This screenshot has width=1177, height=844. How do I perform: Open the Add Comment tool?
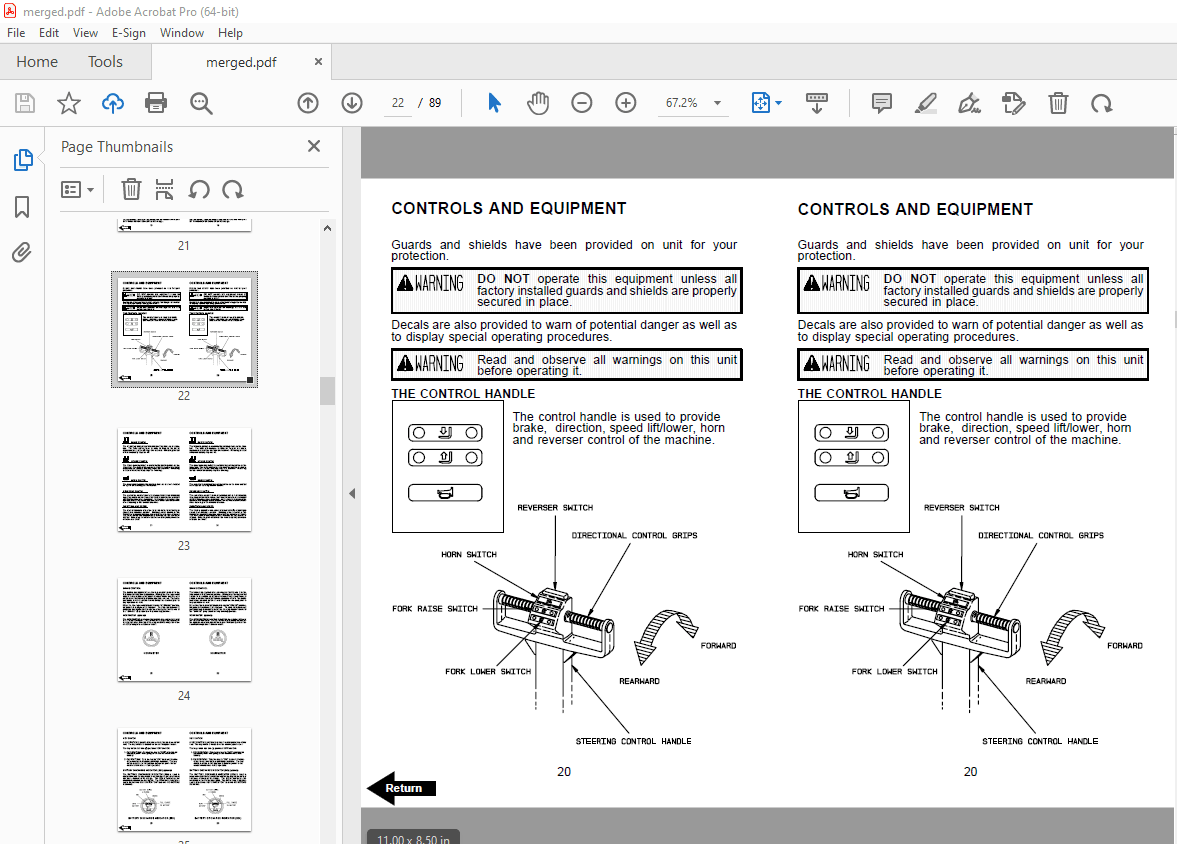pos(880,103)
